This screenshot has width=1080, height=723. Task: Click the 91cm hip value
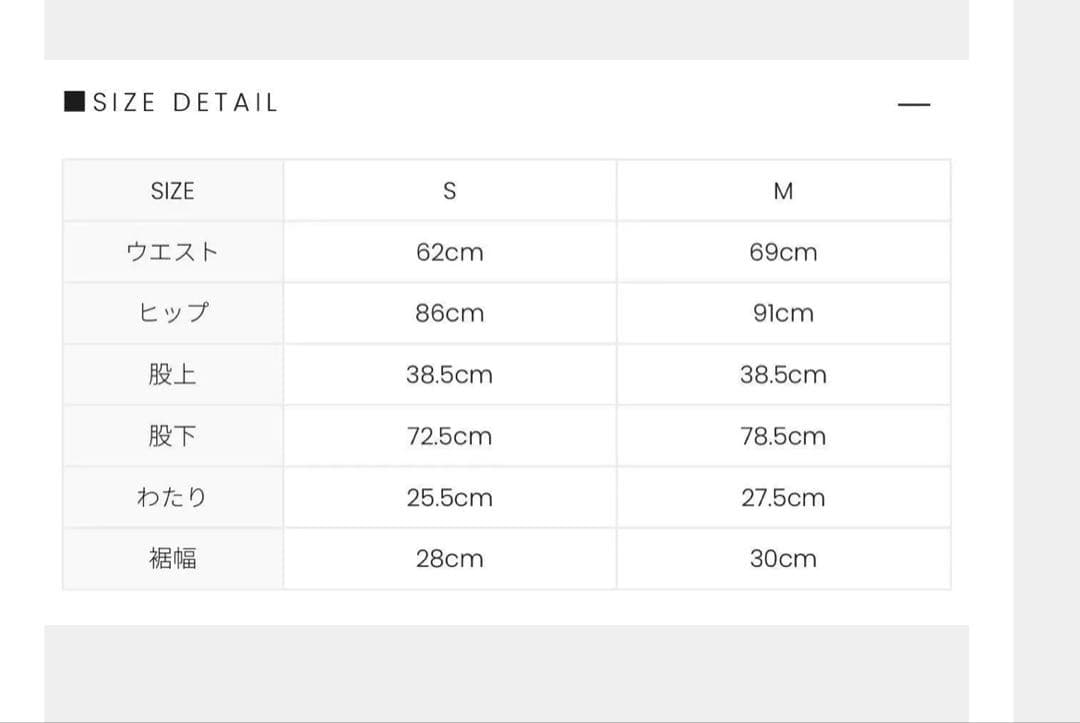point(783,313)
